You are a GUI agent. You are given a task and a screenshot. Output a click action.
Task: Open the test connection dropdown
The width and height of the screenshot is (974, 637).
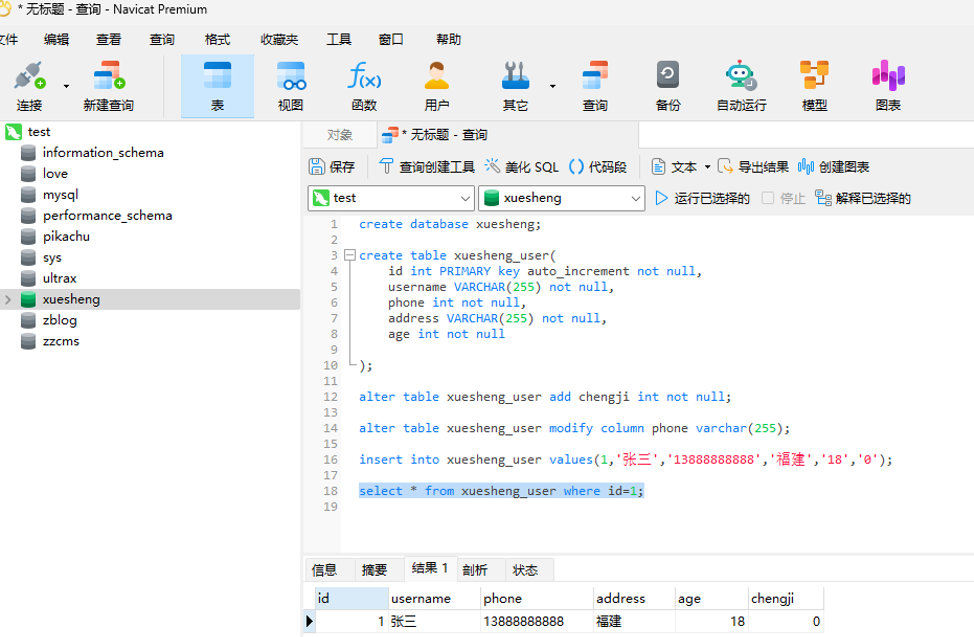point(464,198)
